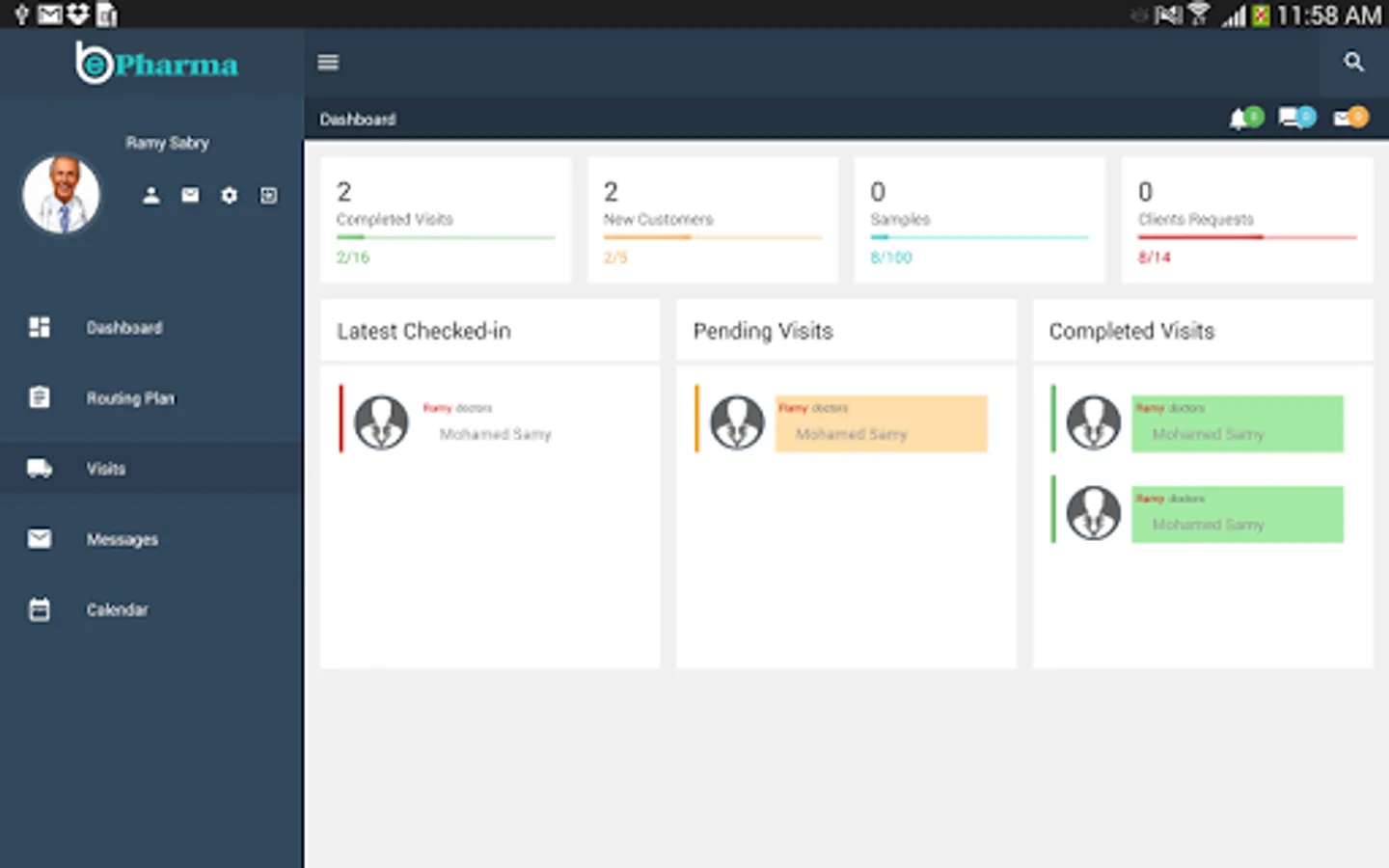The height and width of the screenshot is (868, 1389).
Task: Open first green Mohamed Samy completed visit
Action: [1238, 423]
